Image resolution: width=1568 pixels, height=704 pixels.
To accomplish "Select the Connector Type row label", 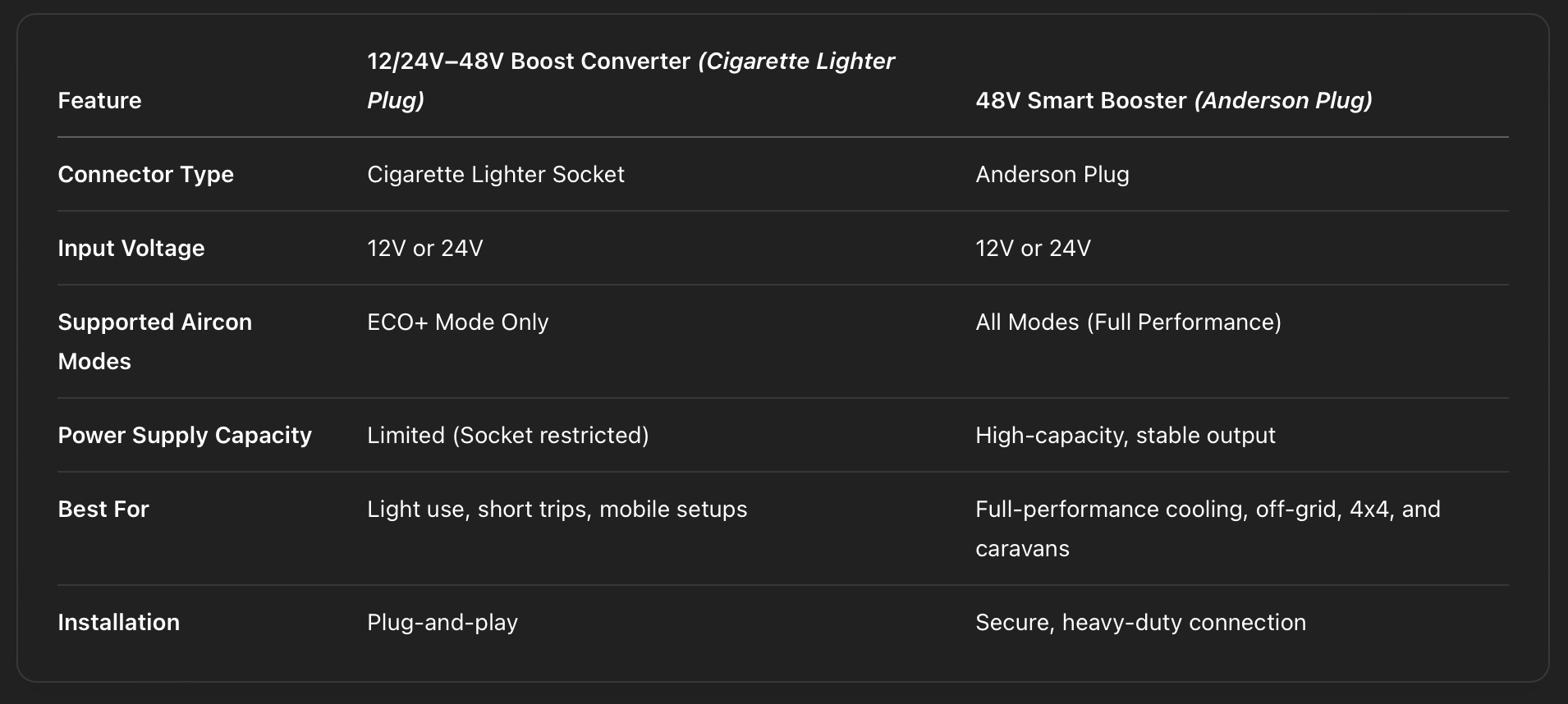I will pyautogui.click(x=145, y=174).
